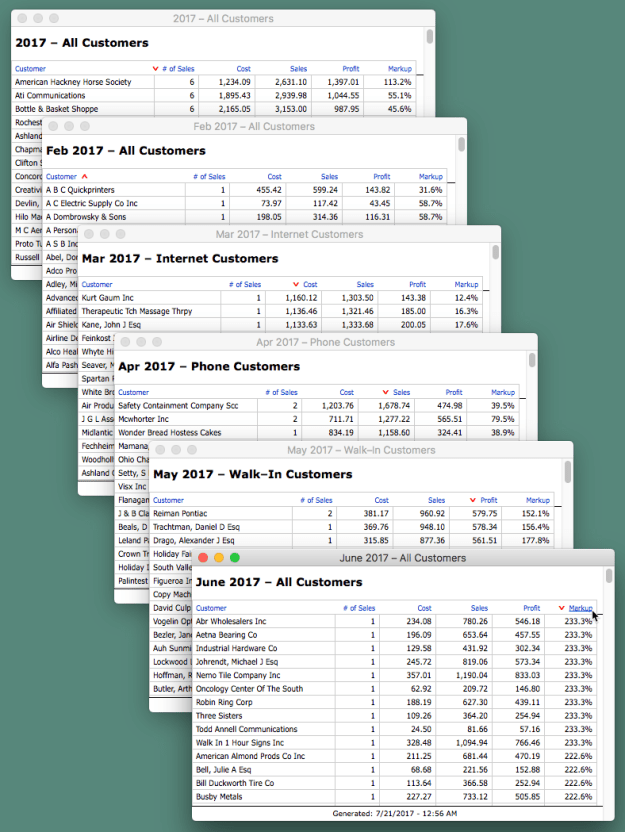This screenshot has width=625, height=832.
Task: Sort June 2017 report by Profit header
Action: click(x=532, y=608)
